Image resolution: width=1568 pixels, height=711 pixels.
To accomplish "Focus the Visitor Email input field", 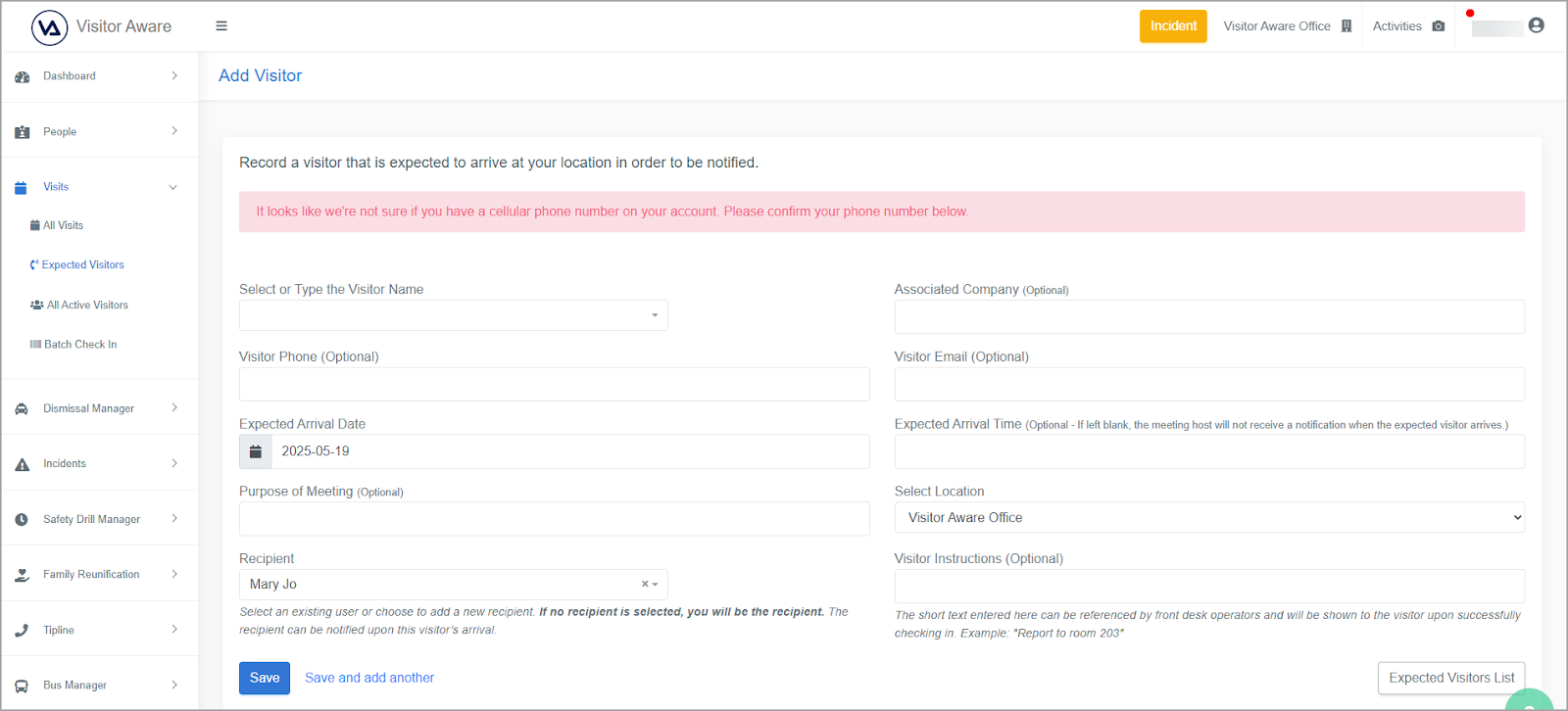I will [1209, 384].
